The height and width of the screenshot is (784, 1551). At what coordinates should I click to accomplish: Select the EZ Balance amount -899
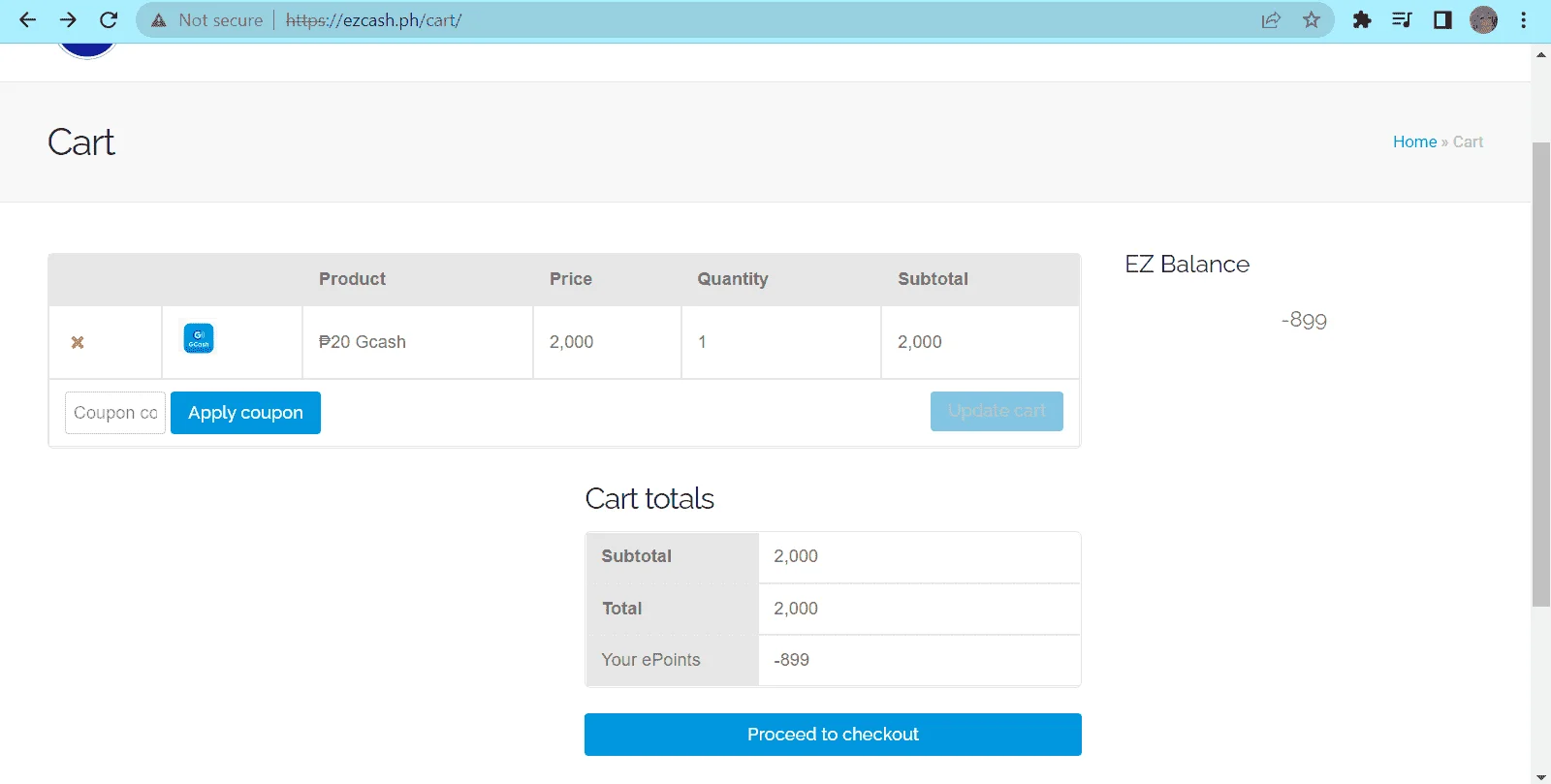coord(1304,320)
